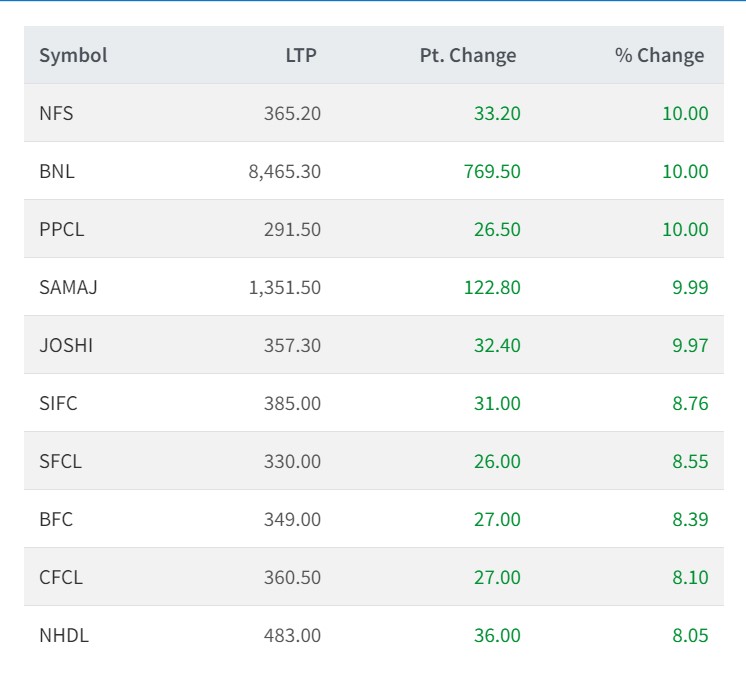The width and height of the screenshot is (746, 685).
Task: Open the NFS stock symbol
Action: 56,113
